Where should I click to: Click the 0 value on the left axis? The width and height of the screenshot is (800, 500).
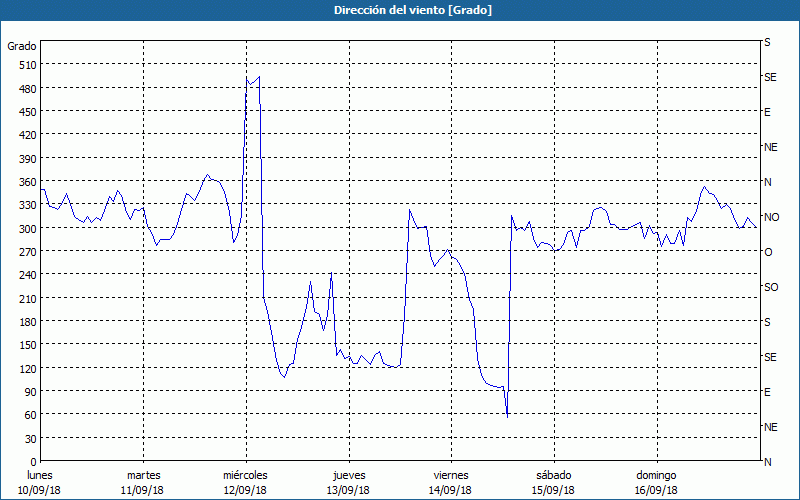point(34,462)
